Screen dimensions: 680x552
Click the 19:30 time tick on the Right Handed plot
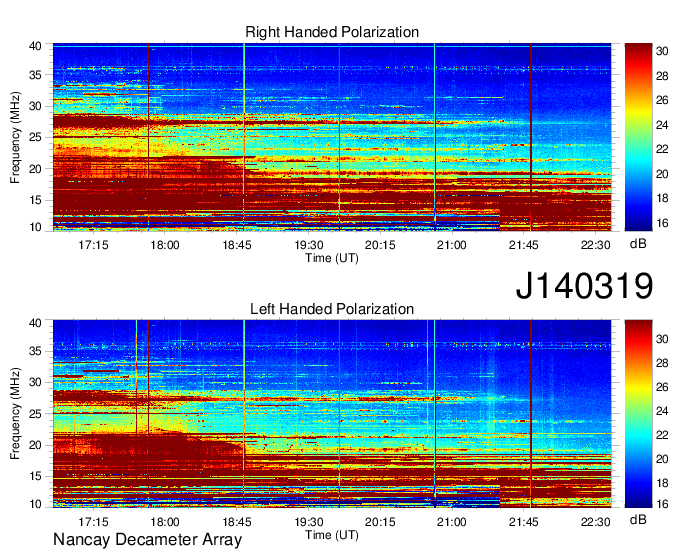point(308,245)
